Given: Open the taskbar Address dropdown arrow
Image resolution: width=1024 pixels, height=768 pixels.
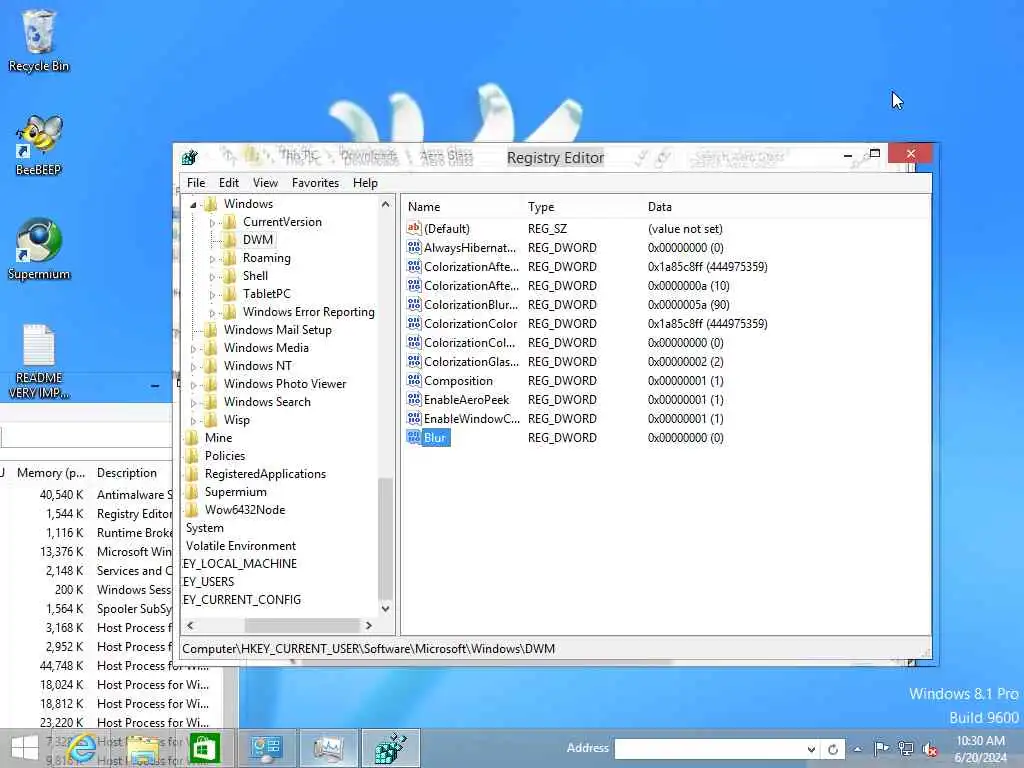Looking at the screenshot, I should [810, 750].
